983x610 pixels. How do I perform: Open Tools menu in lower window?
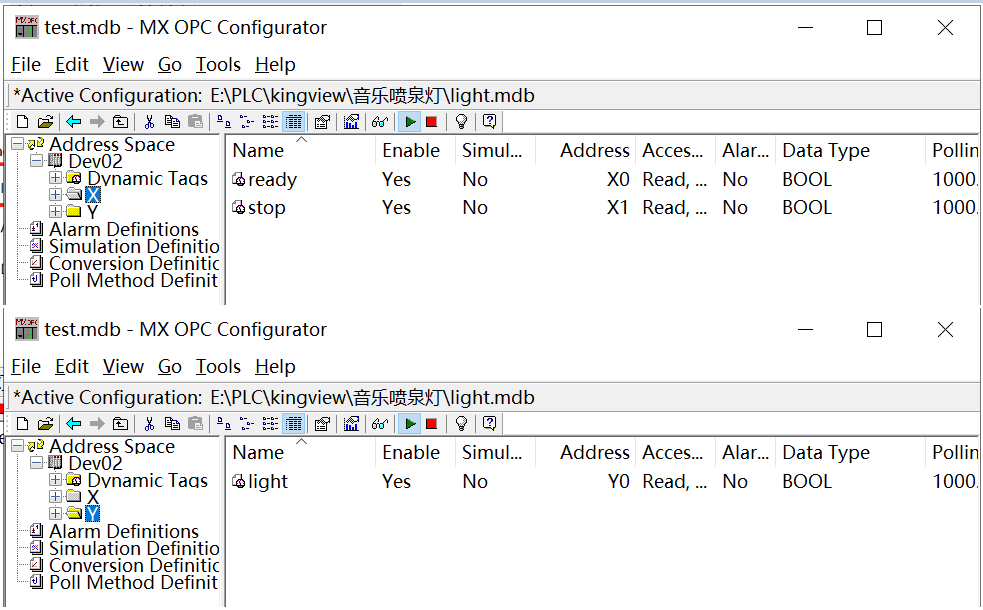click(x=218, y=367)
